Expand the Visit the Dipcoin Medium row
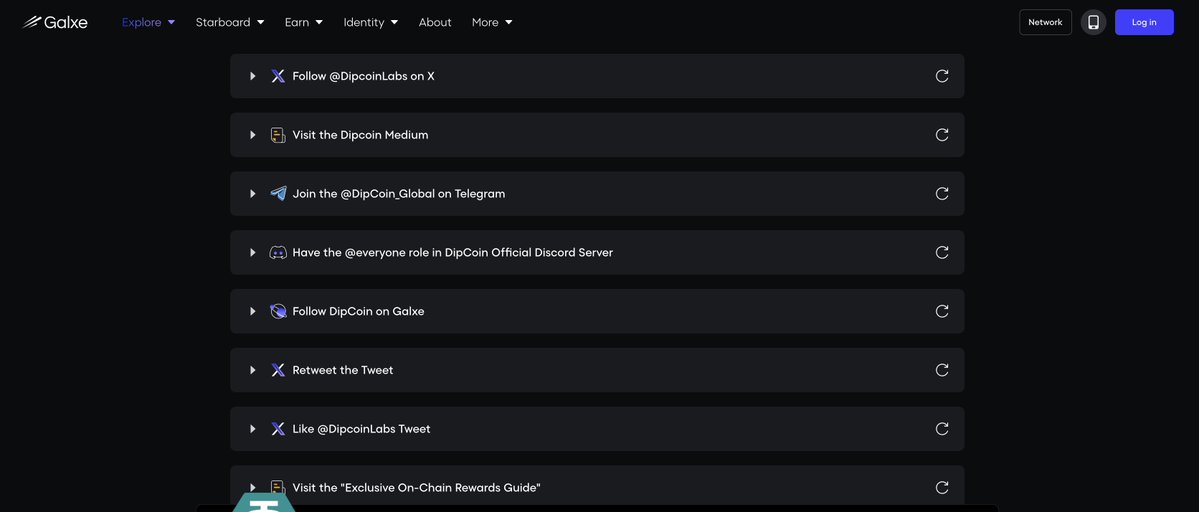This screenshot has width=1199, height=512. click(252, 135)
